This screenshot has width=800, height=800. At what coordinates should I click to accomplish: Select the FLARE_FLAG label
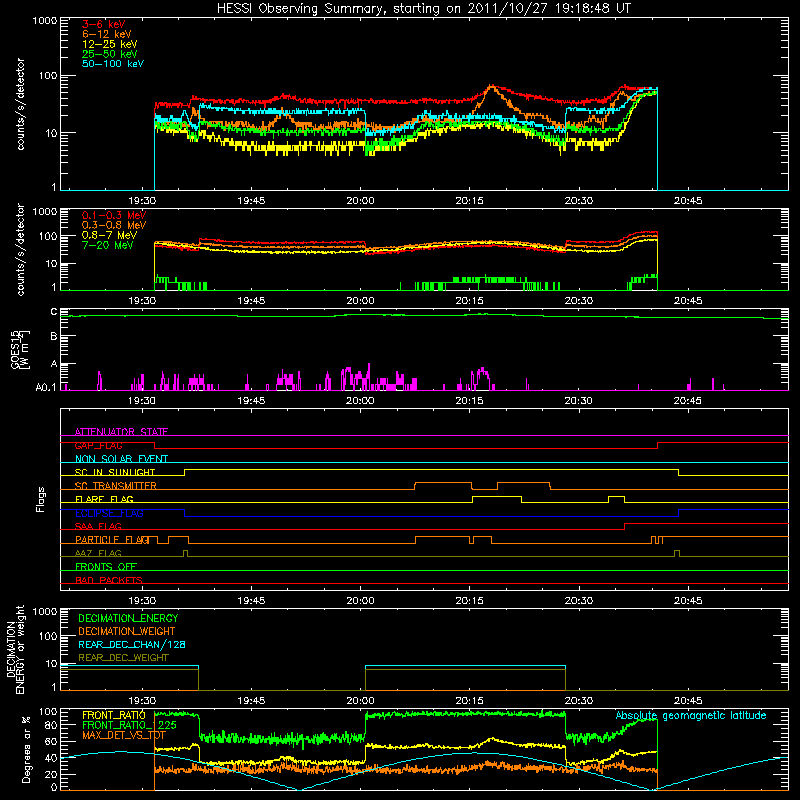coord(104,499)
